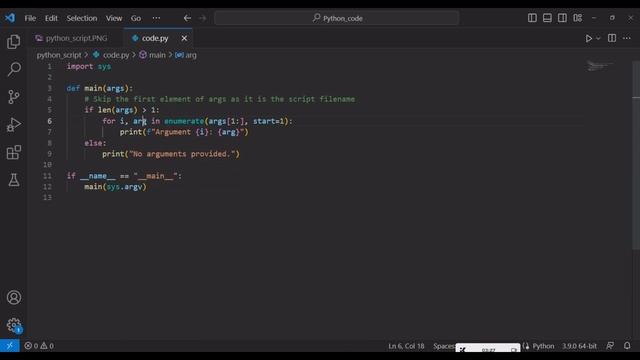This screenshot has height=360, width=640.
Task: Open the remote window status button
Action: [x=9, y=346]
